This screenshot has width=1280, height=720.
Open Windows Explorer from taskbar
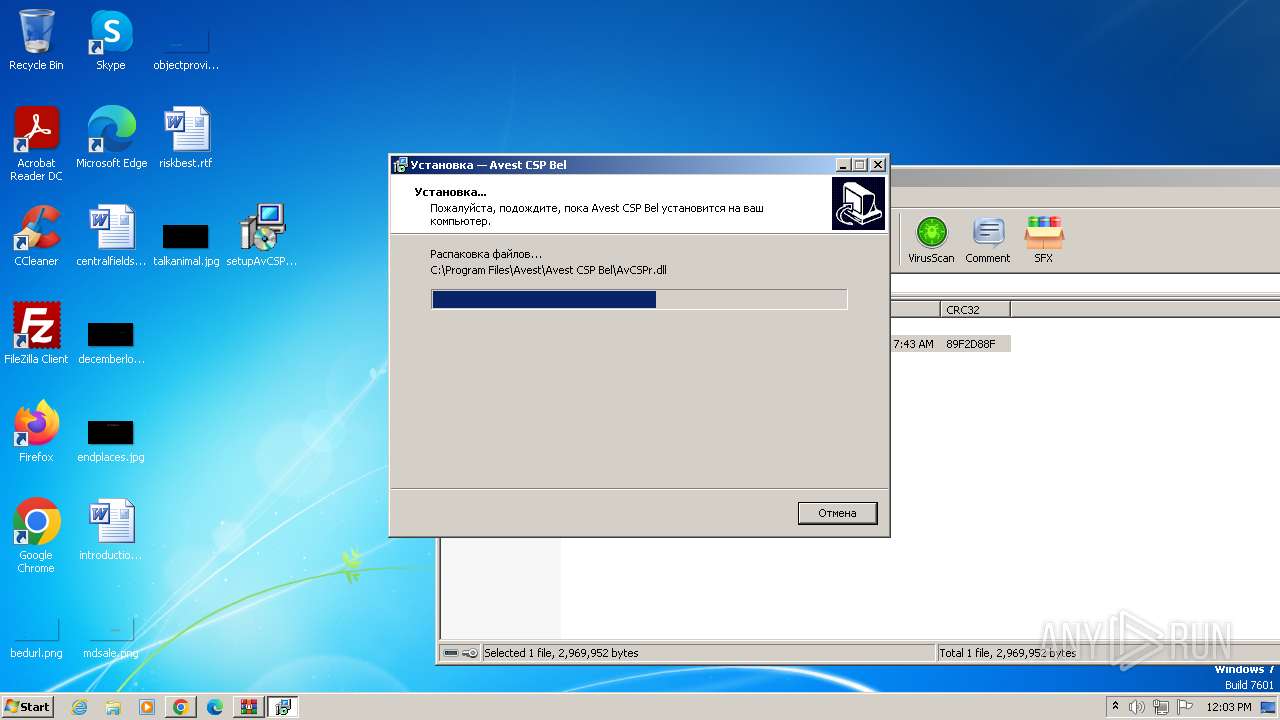coord(113,707)
